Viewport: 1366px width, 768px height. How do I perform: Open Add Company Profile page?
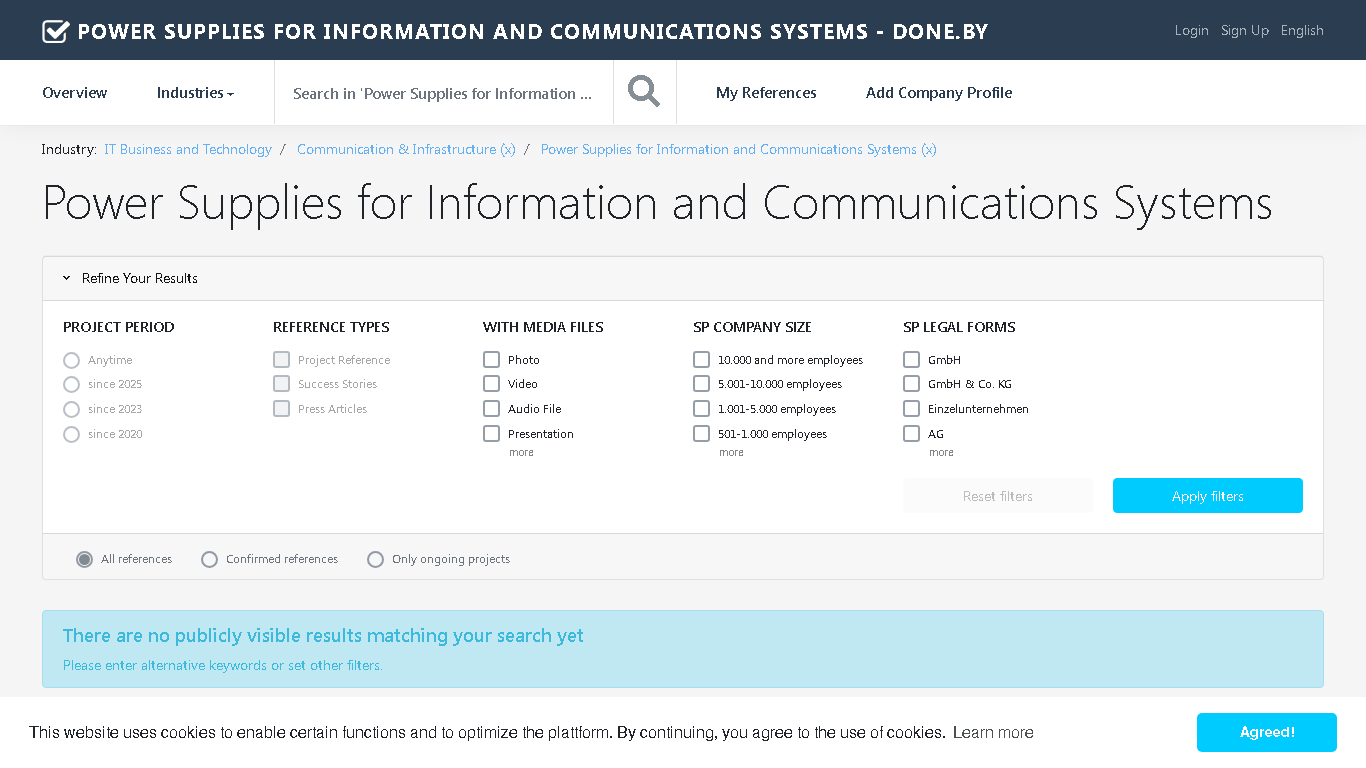tap(939, 93)
